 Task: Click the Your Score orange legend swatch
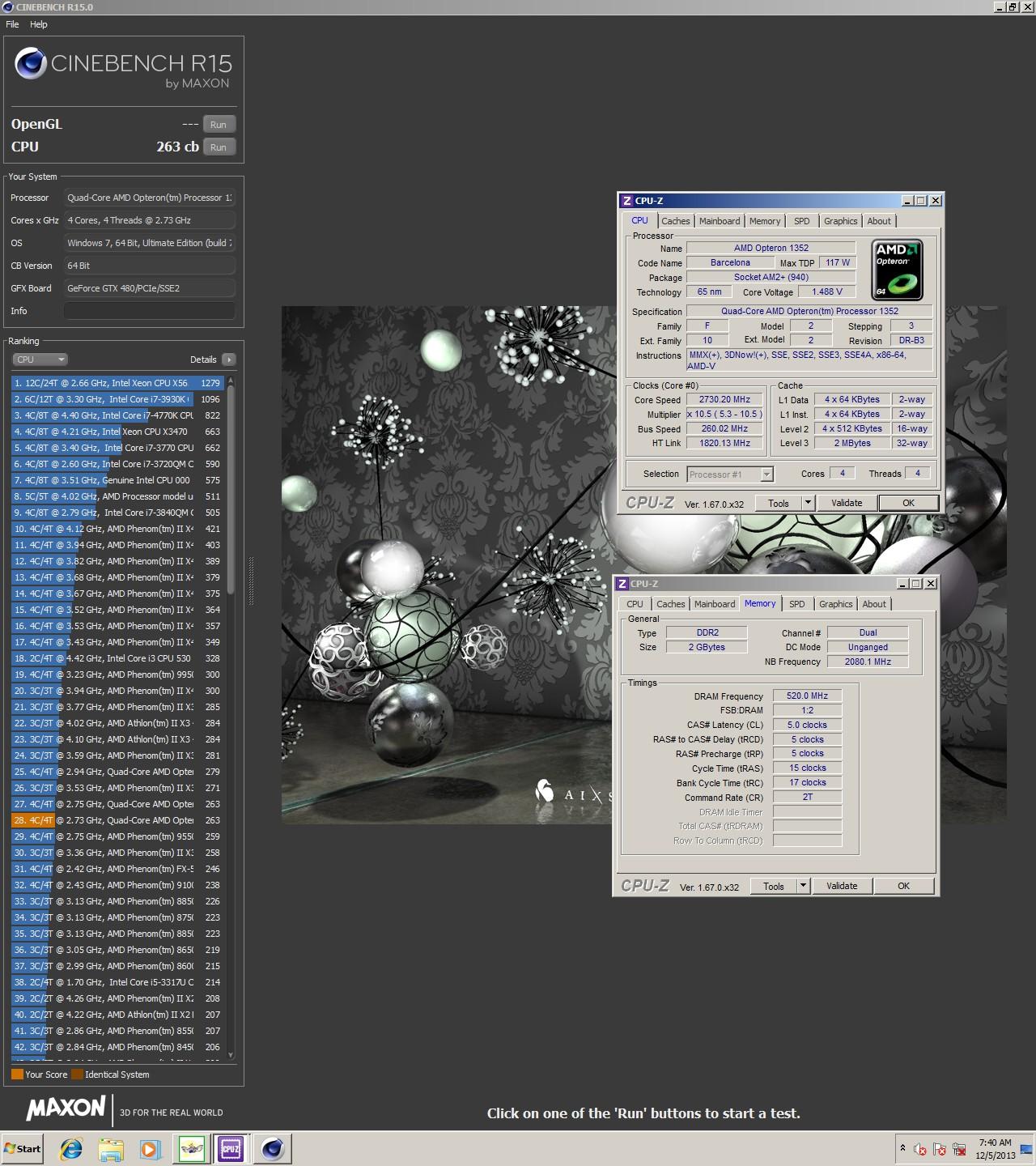coord(17,1075)
